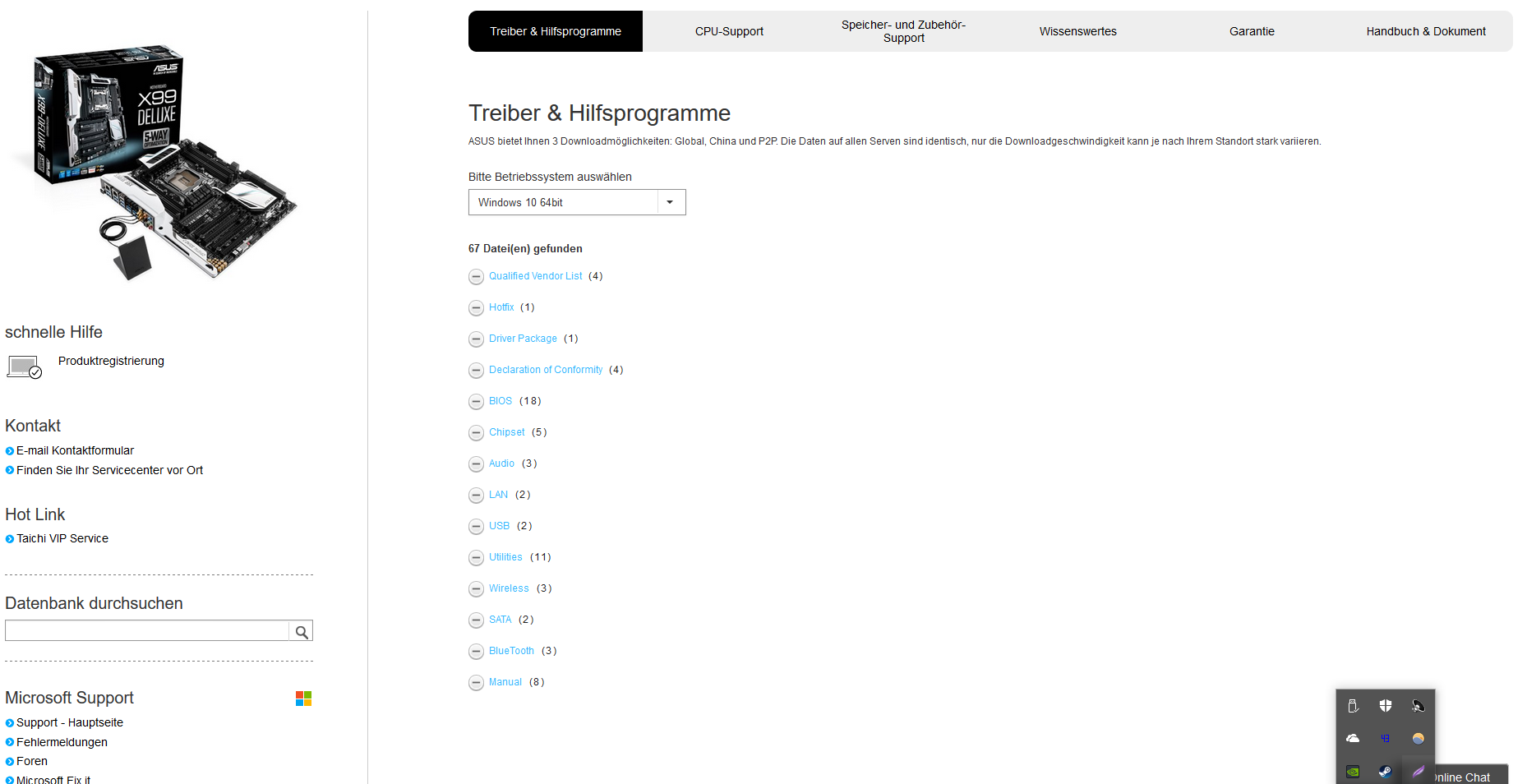
Task: Open the Fehlermeldungen link
Action: (x=62, y=742)
